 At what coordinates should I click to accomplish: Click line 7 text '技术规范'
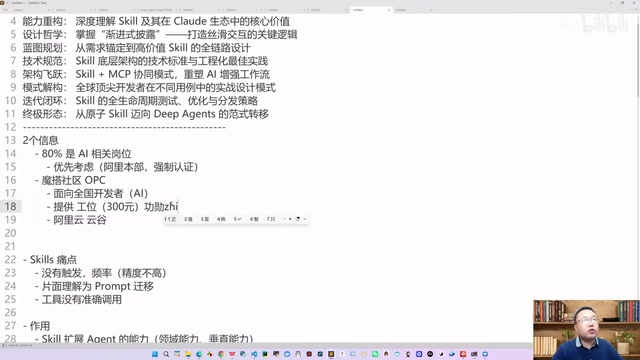coord(42,61)
